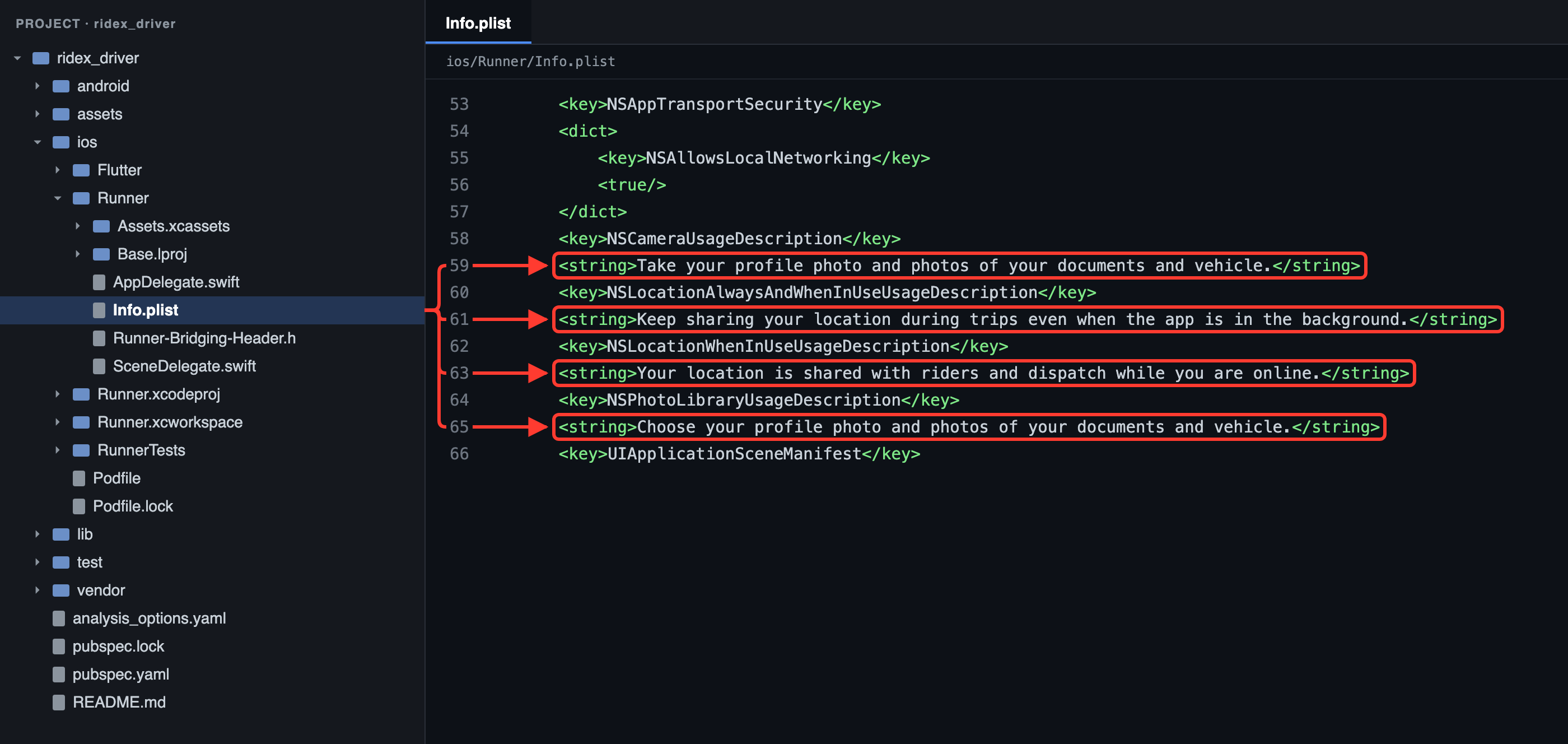This screenshot has width=1568, height=744.
Task: Click the vendor folder icon
Action: pos(61,590)
